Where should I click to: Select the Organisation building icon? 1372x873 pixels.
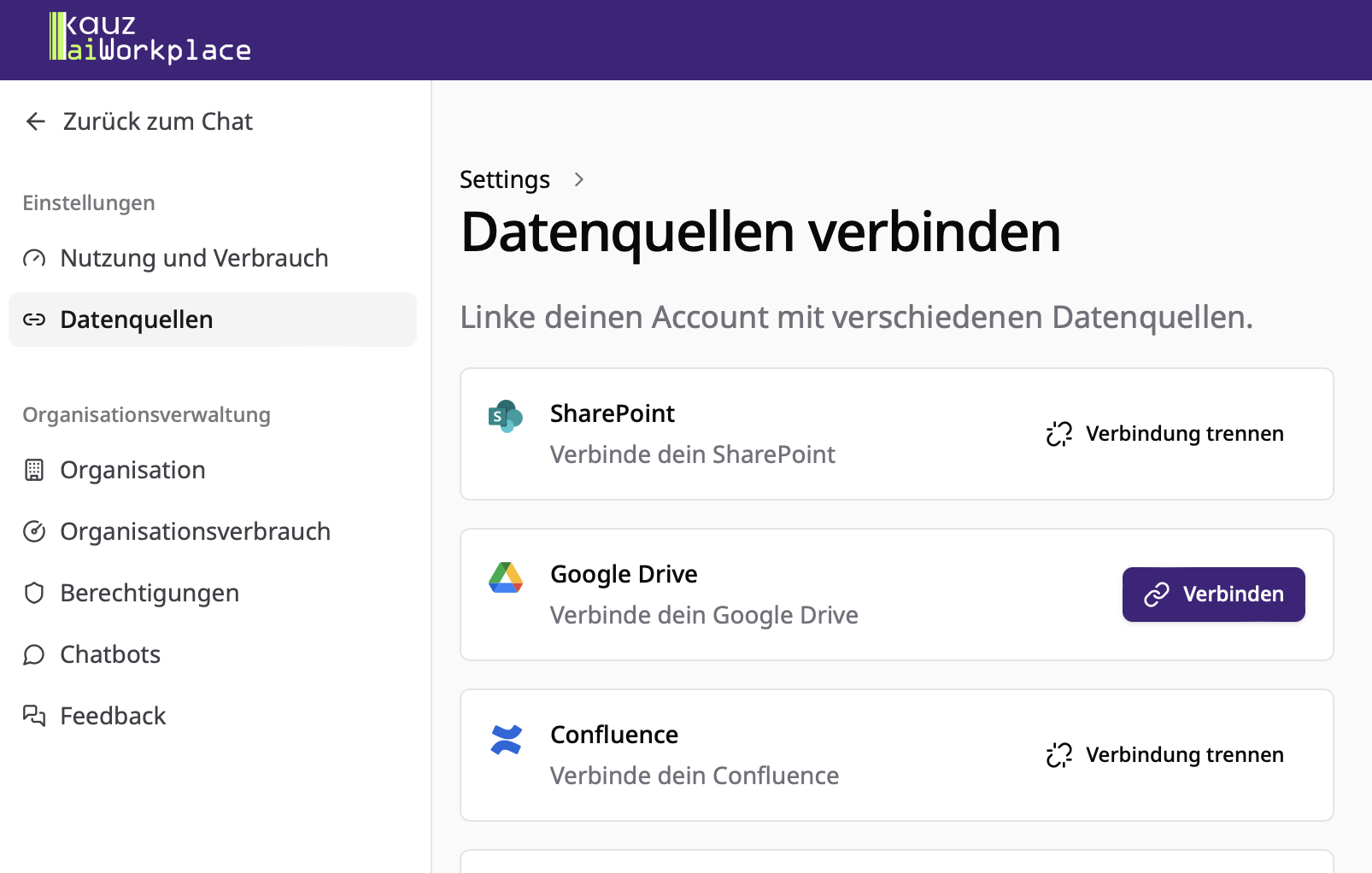[x=34, y=470]
